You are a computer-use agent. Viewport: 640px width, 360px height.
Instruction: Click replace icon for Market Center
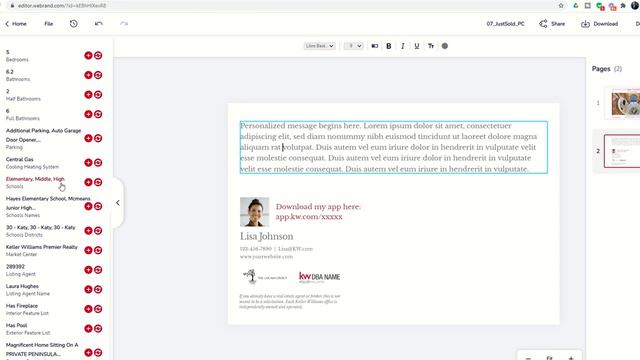pos(98,250)
